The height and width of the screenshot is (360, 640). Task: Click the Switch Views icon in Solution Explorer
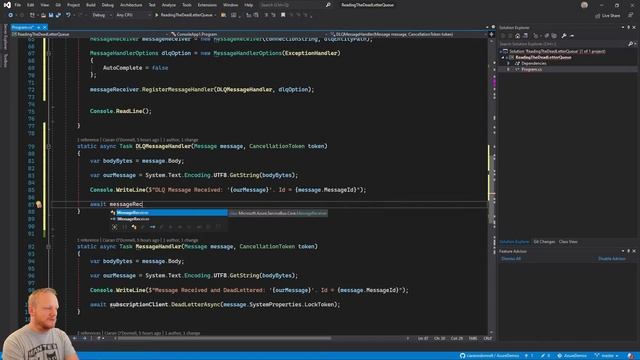[x=525, y=36]
